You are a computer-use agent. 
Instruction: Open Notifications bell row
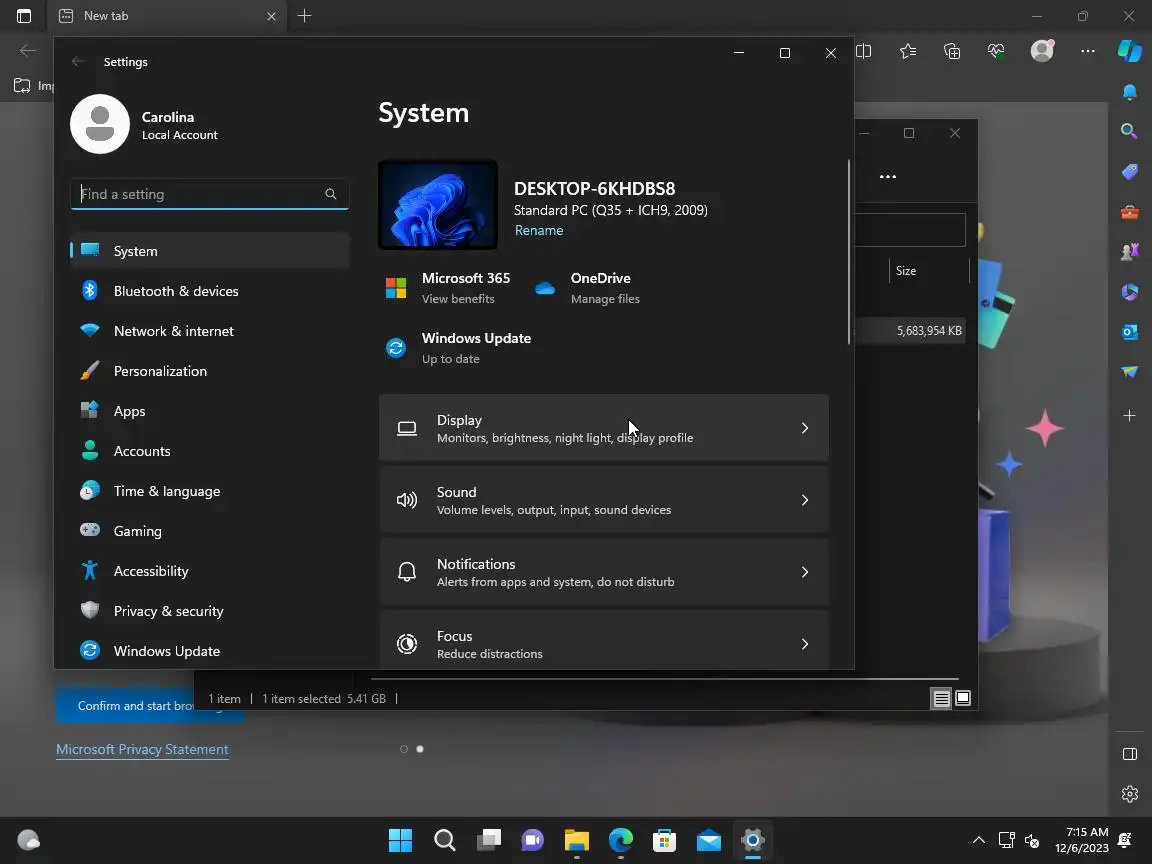[x=604, y=572]
